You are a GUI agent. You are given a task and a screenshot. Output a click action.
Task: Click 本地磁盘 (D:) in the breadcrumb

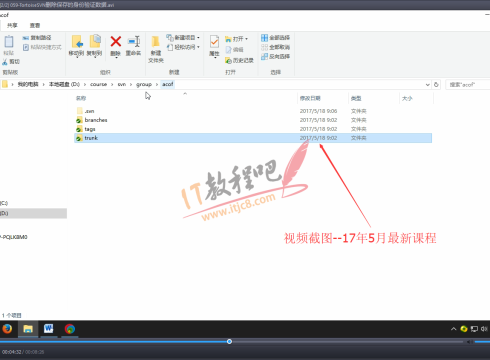click(x=64, y=84)
